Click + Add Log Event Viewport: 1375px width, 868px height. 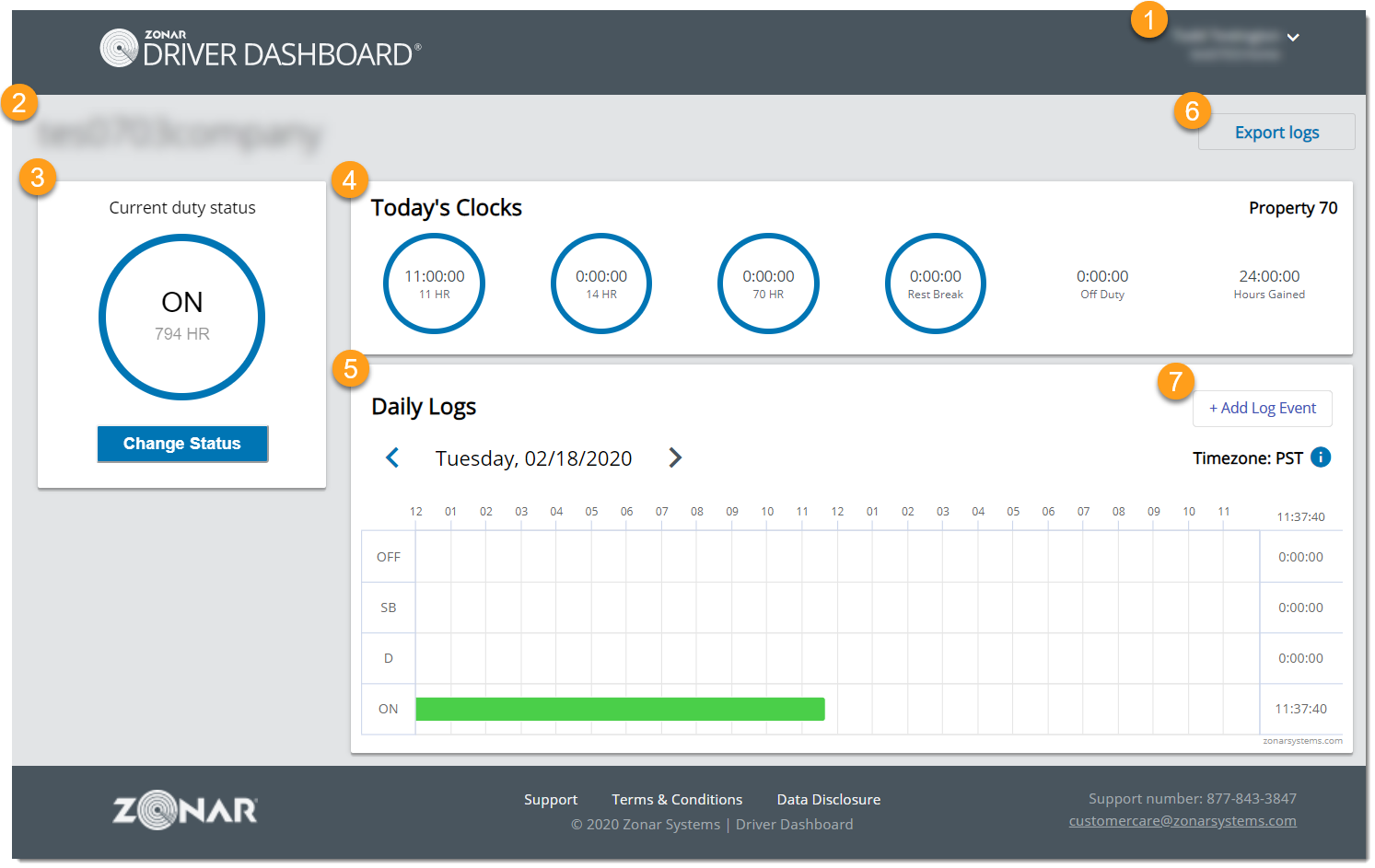click(1262, 408)
